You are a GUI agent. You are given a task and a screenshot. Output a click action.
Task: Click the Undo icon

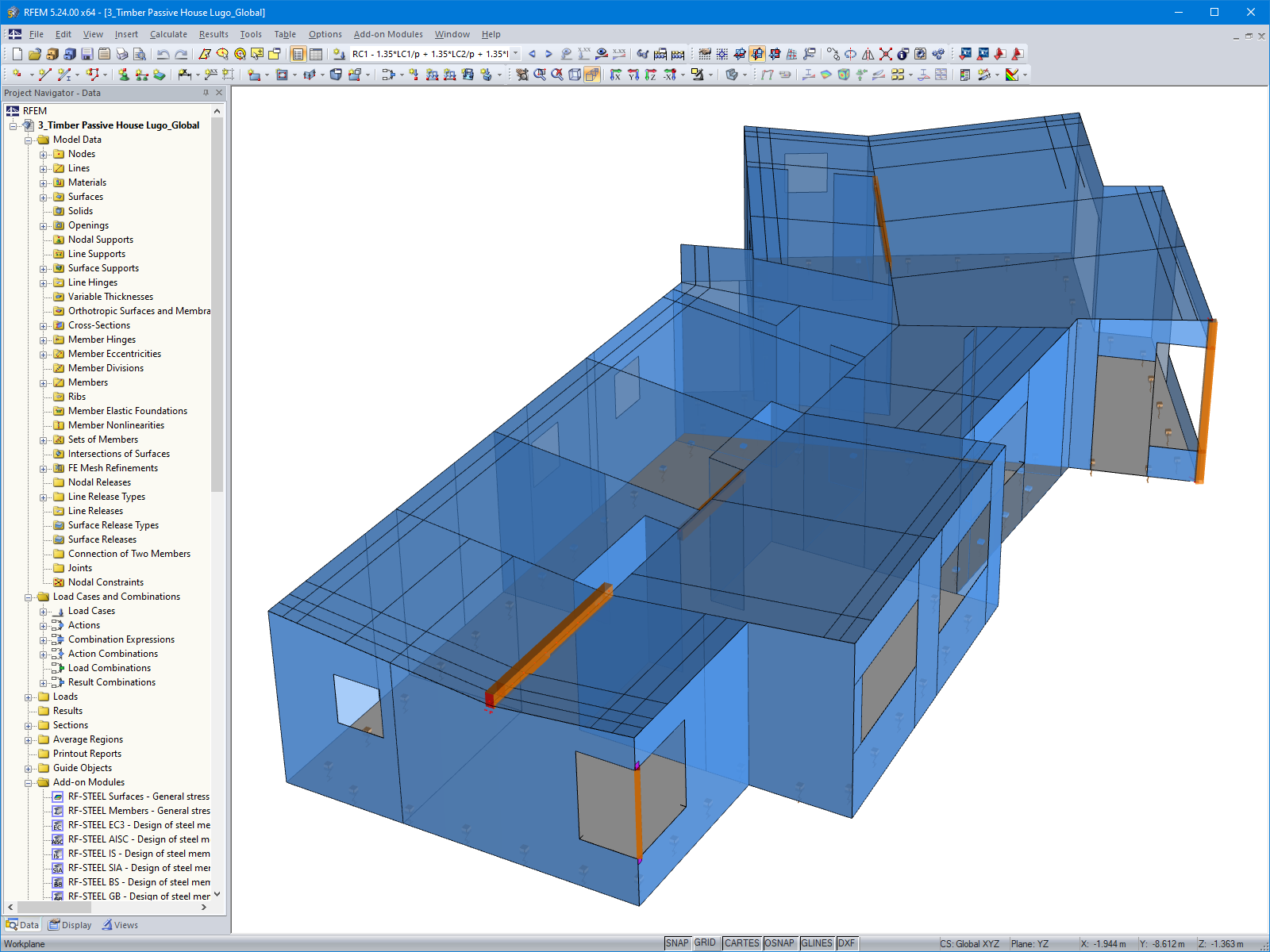point(162,54)
